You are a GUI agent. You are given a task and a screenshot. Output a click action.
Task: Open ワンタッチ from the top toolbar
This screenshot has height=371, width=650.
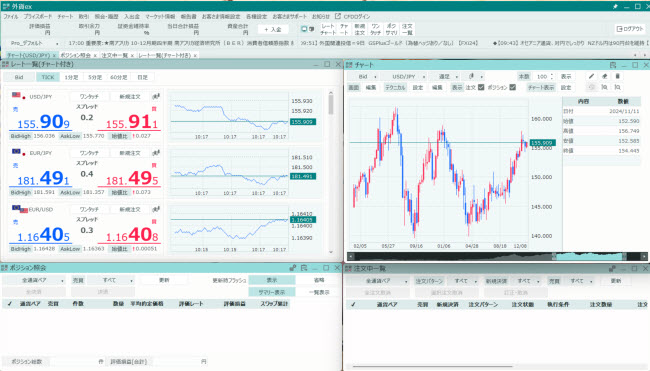375,29
